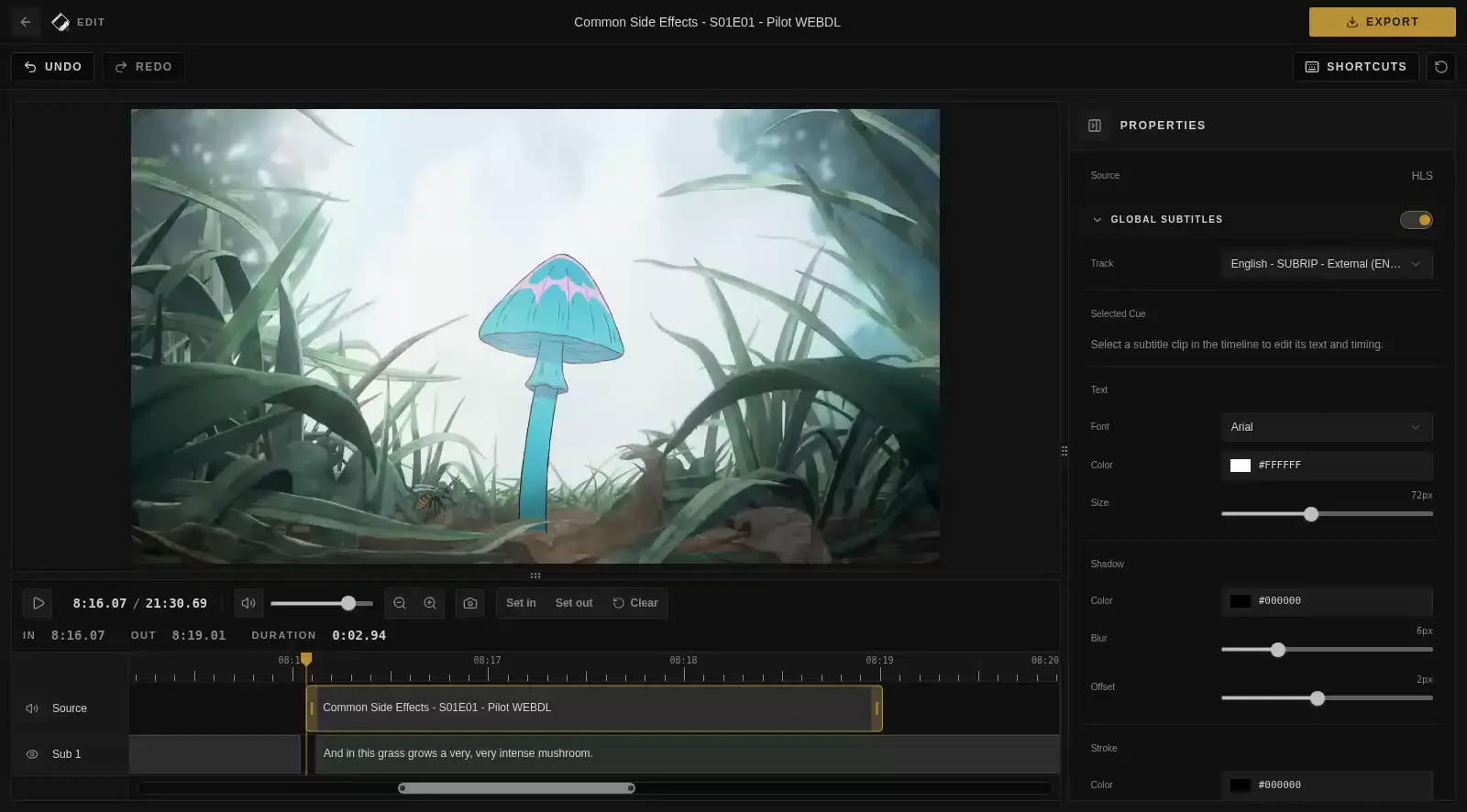Mute the volume speaker icon
Viewport: 1467px width, 812px height.
248,603
